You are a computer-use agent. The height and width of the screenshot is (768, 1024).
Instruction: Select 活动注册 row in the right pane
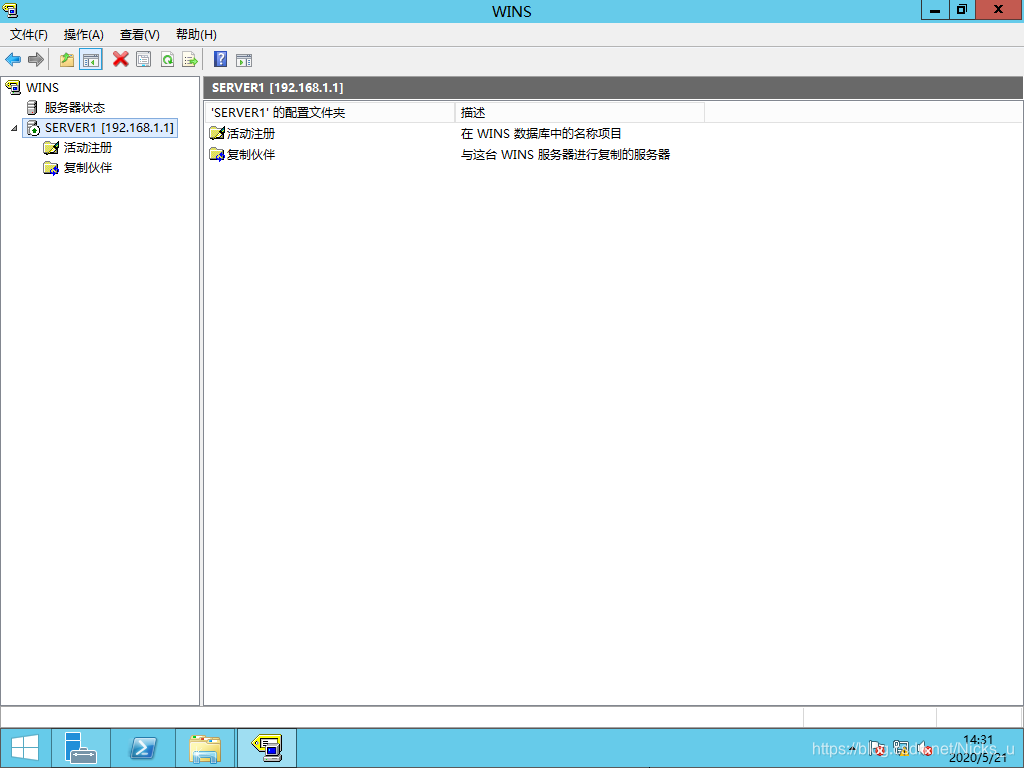[251, 134]
